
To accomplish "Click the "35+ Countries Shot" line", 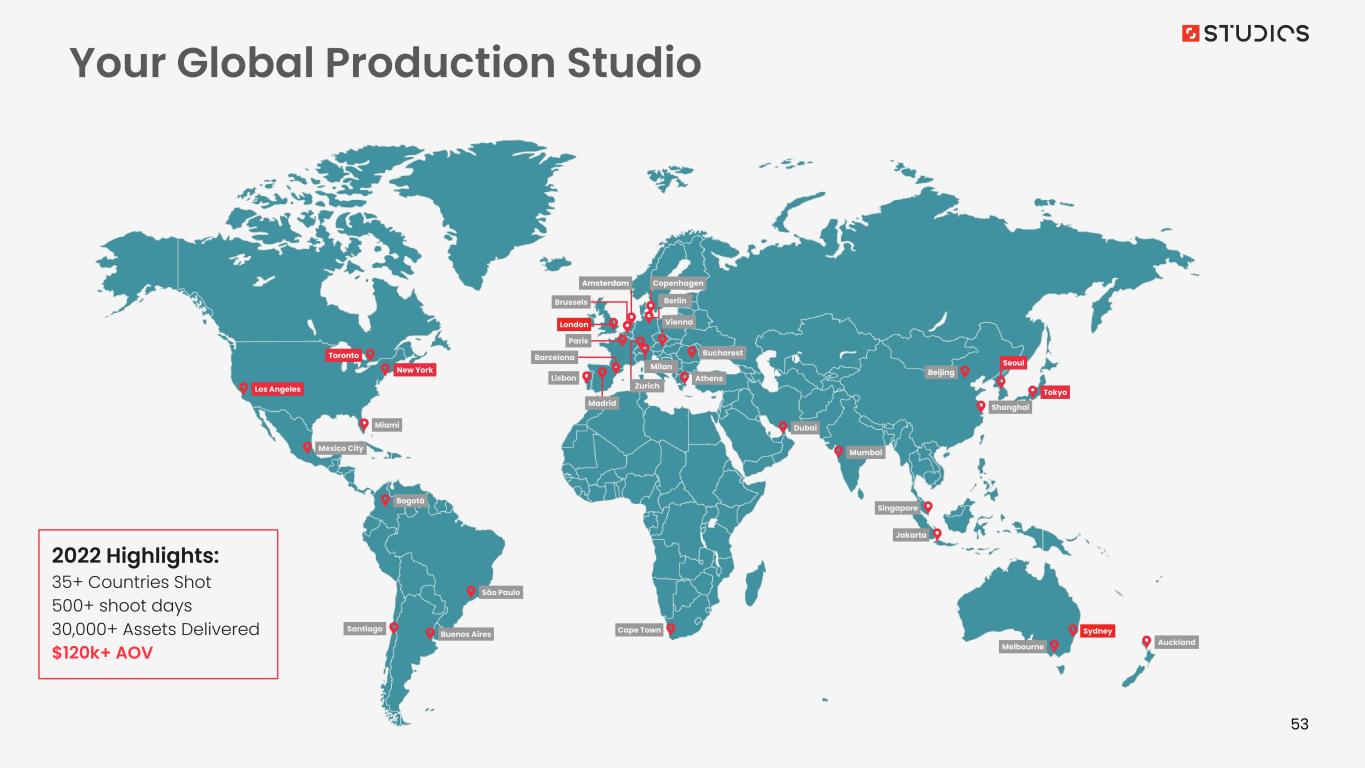I will point(131,582).
